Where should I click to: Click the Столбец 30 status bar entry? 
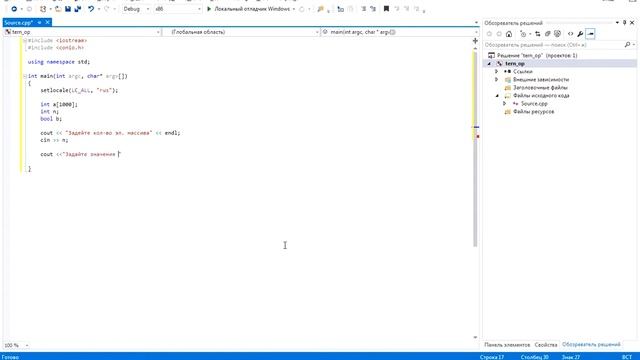pos(535,357)
